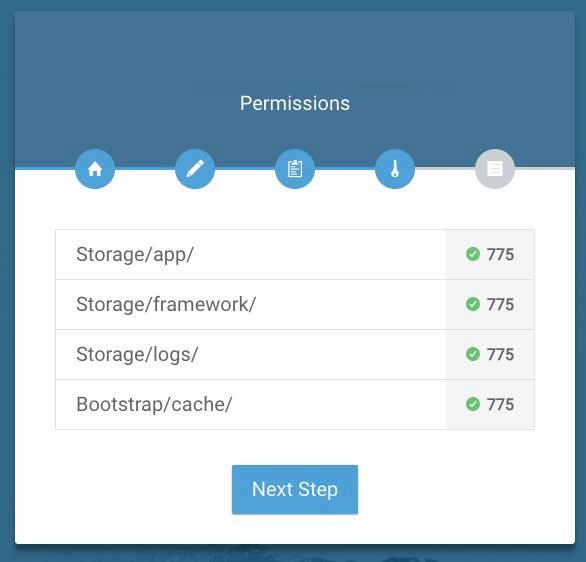Select the Bootstrap/cache/ row
Viewport: 586px width, 562px height.
coord(295,405)
